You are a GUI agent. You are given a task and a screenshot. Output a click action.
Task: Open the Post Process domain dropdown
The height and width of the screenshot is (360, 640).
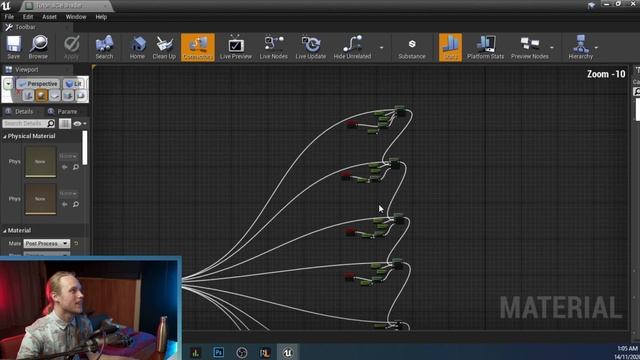(47, 243)
